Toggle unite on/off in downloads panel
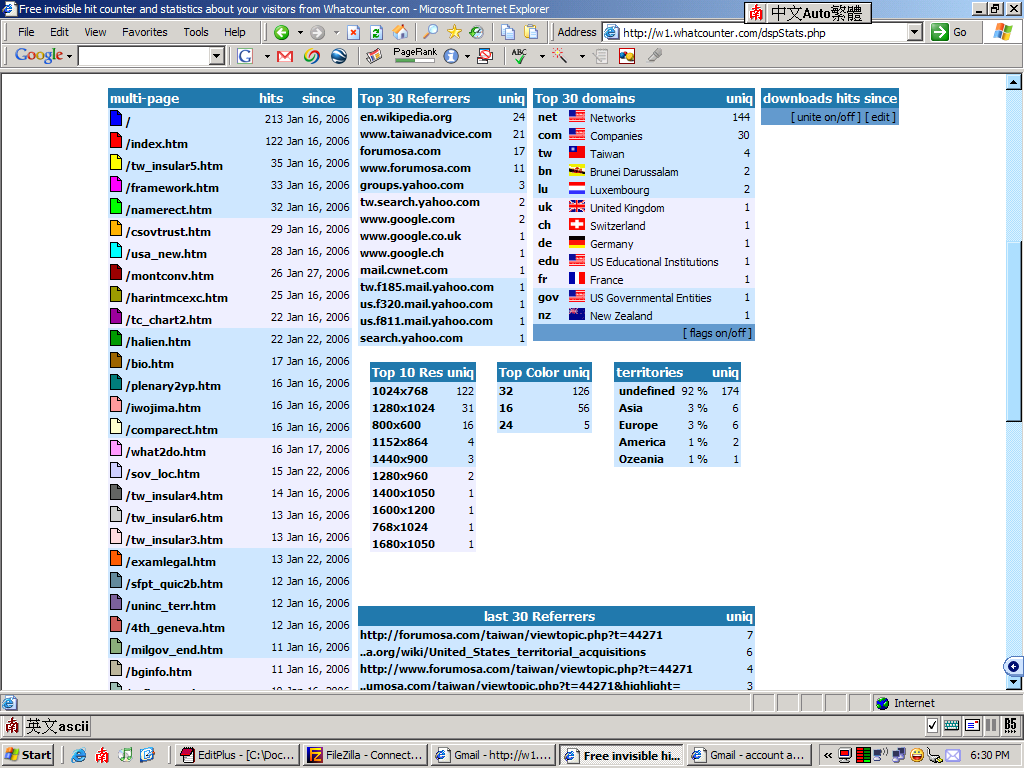Image resolution: width=1024 pixels, height=768 pixels. 826,117
